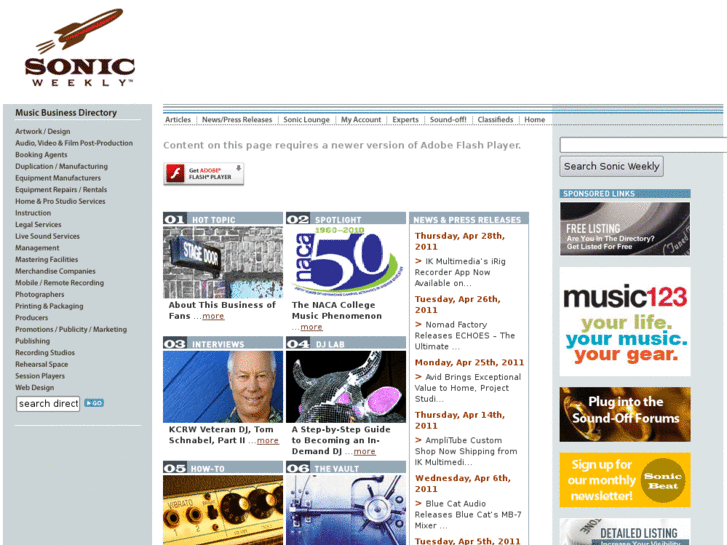The width and height of the screenshot is (727, 545).
Task: Open Classifieds from the nav bar
Action: (x=495, y=120)
